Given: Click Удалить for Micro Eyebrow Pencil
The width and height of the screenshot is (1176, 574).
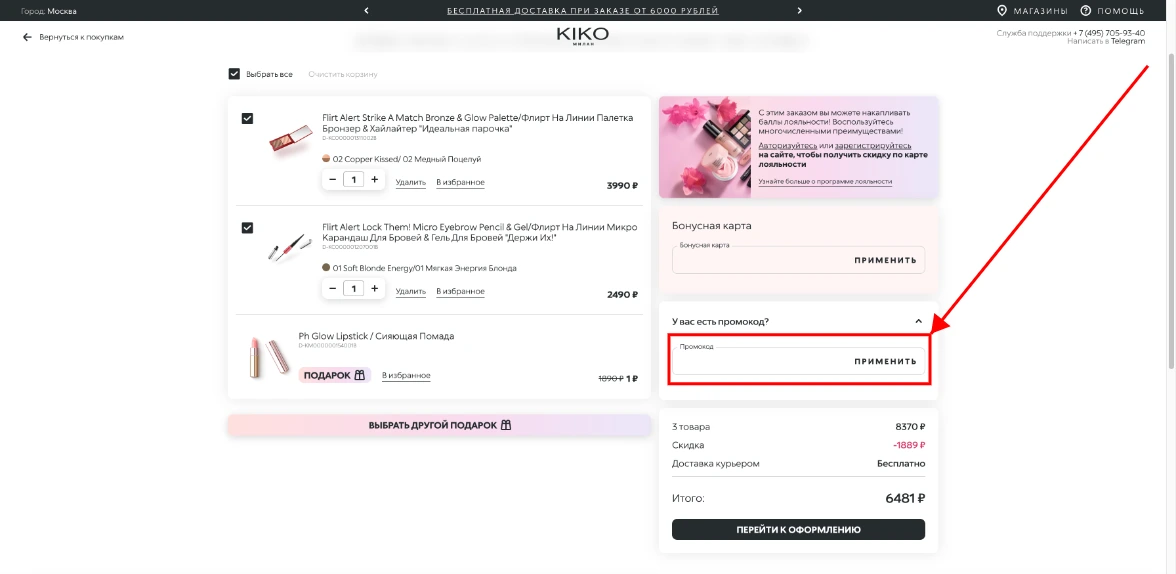Looking at the screenshot, I should pos(410,291).
